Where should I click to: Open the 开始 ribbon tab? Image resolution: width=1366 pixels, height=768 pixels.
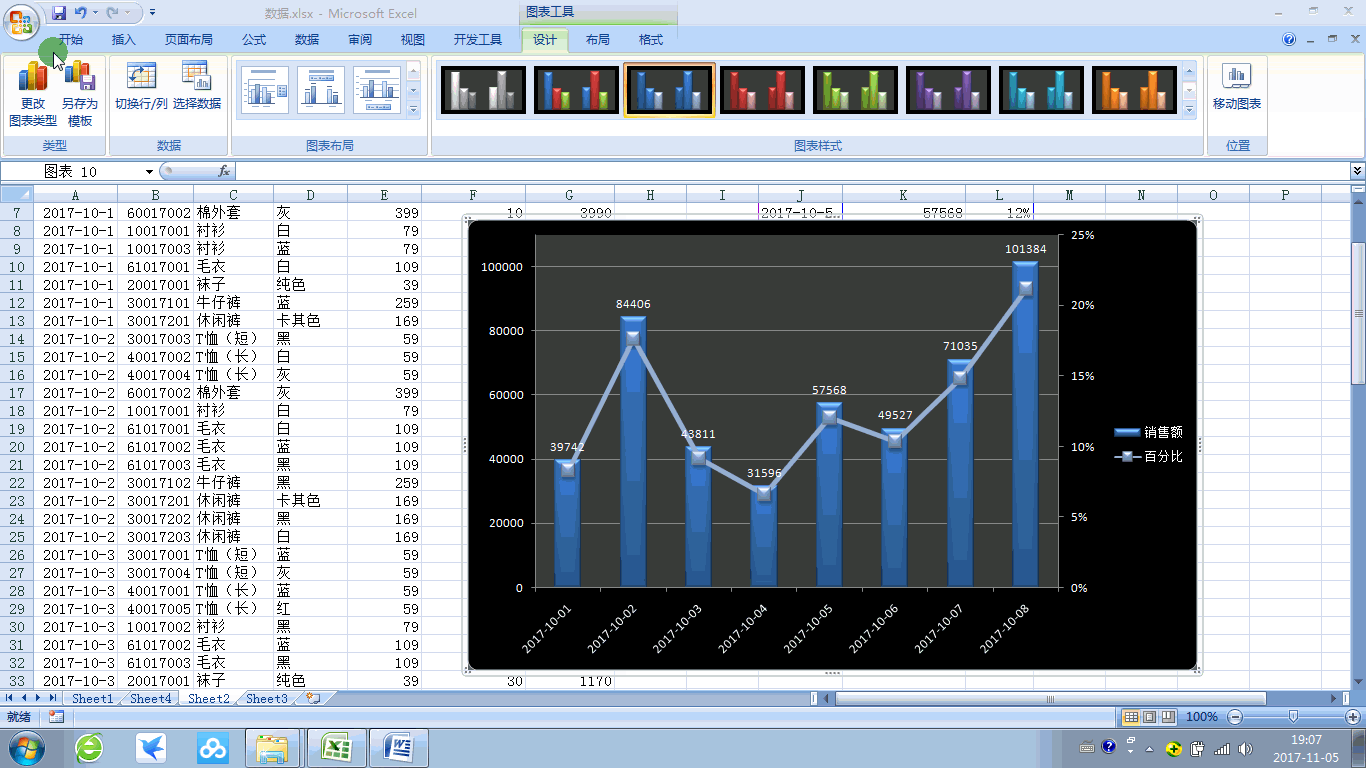[x=71, y=40]
